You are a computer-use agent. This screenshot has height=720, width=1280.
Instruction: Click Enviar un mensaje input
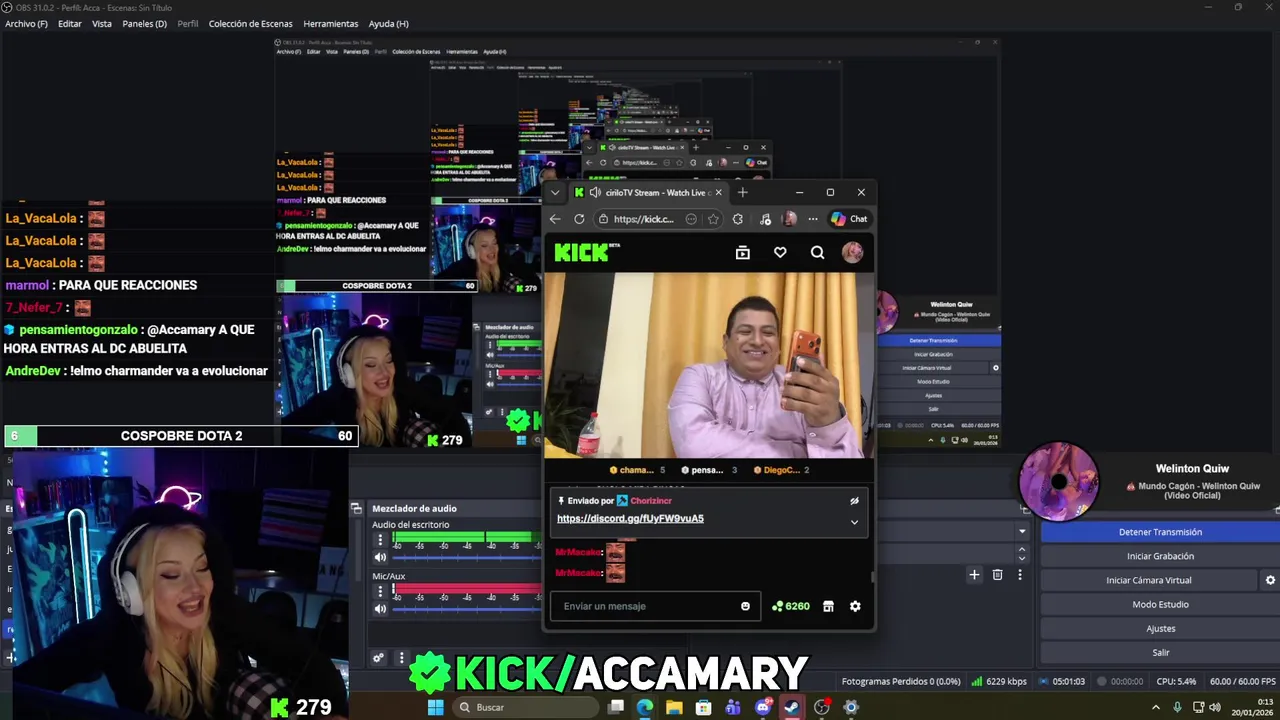653,606
